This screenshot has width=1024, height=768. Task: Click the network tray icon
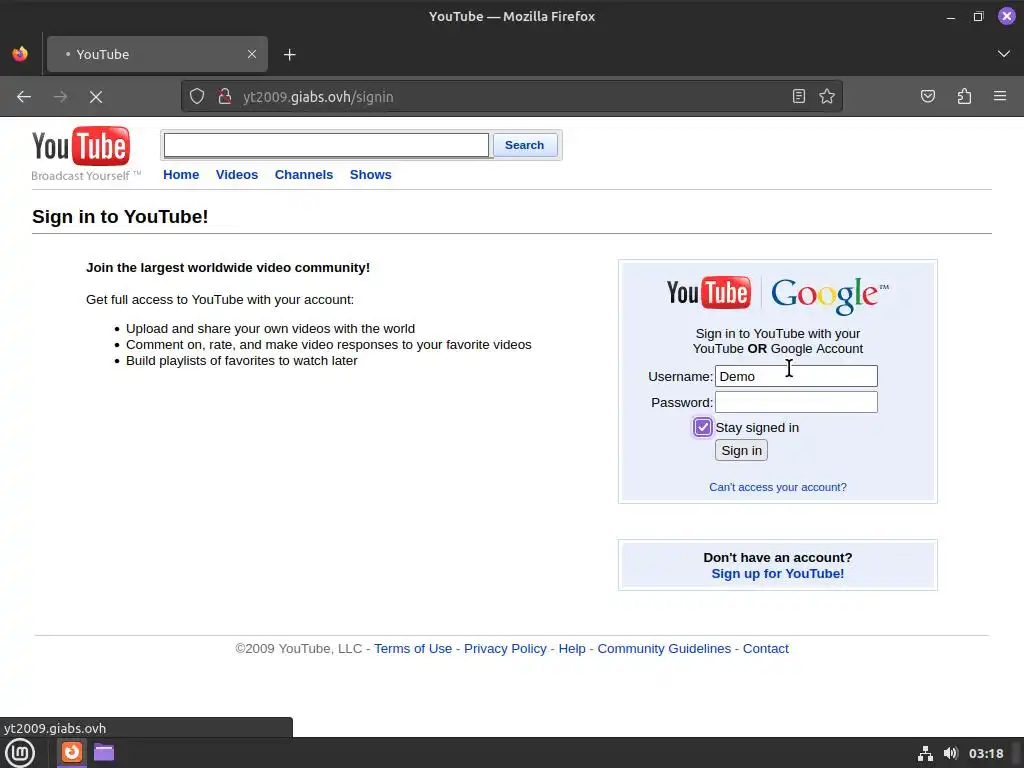point(925,753)
